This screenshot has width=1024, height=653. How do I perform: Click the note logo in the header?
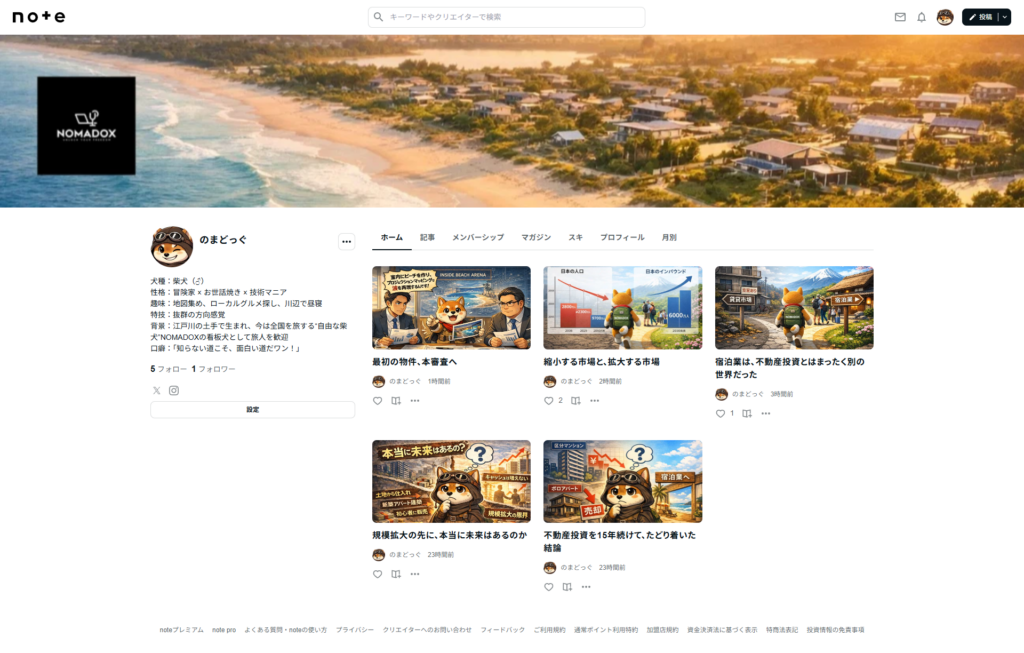click(x=37, y=15)
